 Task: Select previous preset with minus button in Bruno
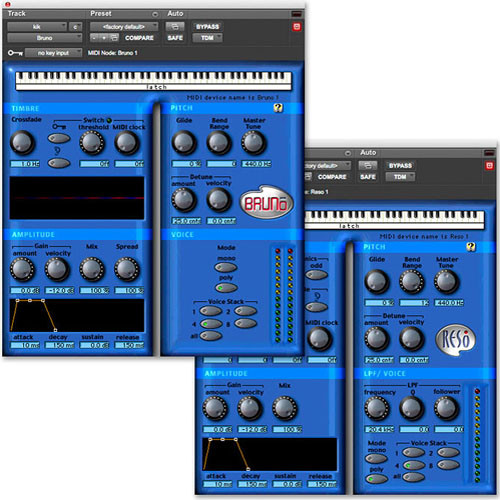94,38
